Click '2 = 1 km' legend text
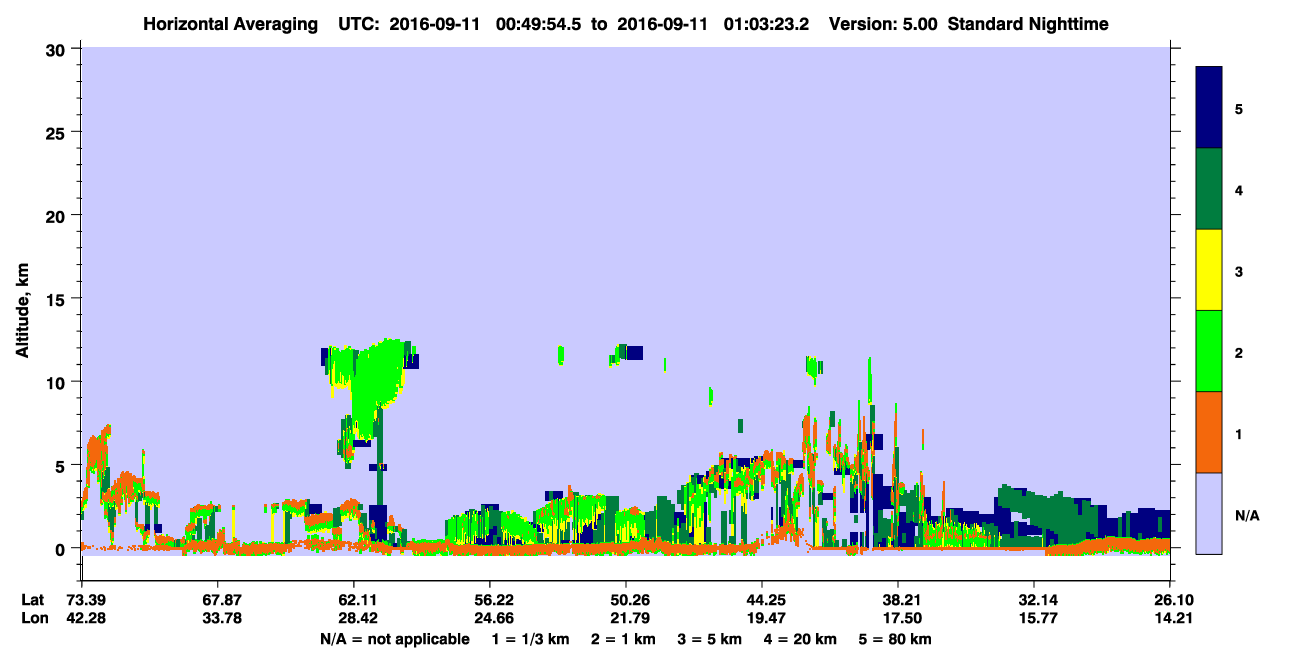 [x=623, y=639]
